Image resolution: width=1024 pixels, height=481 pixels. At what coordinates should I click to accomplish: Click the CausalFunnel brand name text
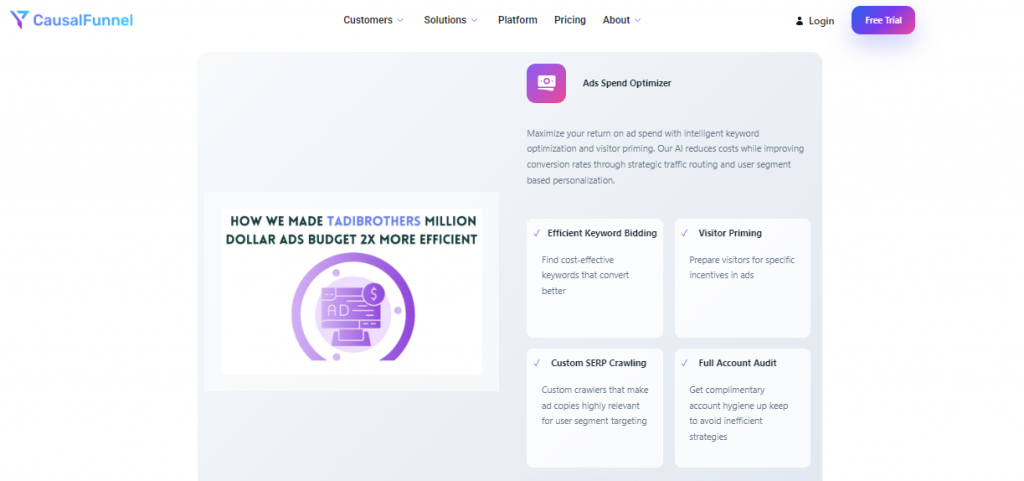[x=82, y=20]
